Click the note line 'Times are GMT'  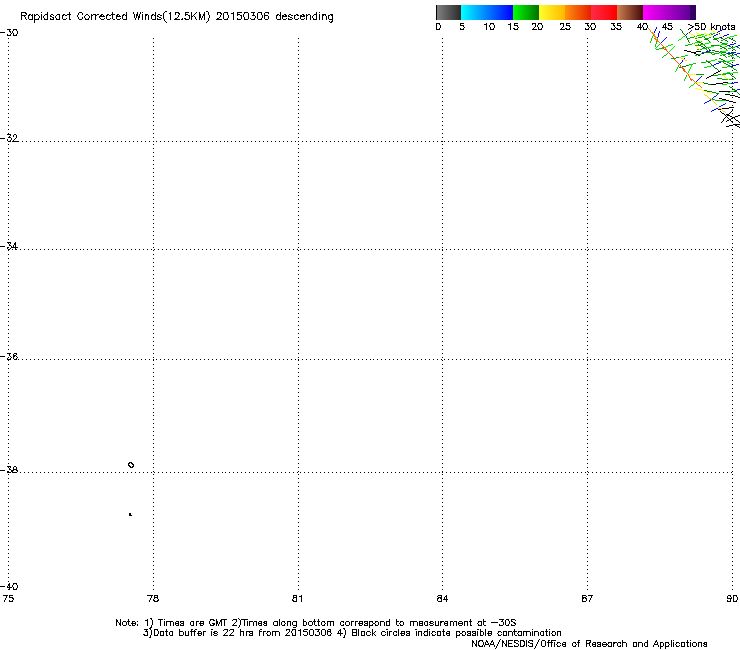click(x=193, y=623)
